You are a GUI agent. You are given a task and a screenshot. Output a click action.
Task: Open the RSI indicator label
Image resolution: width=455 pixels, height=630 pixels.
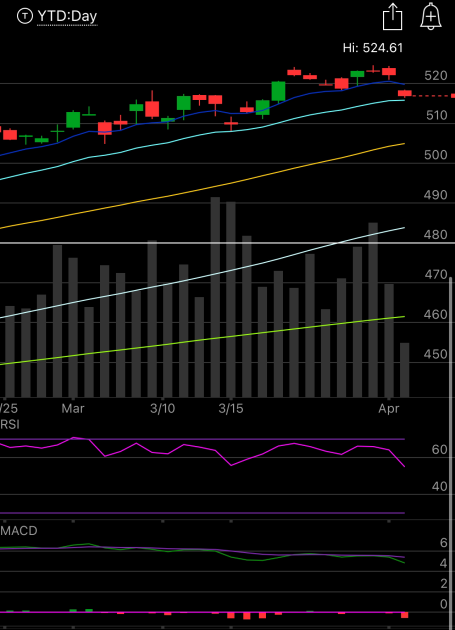click(x=10, y=424)
